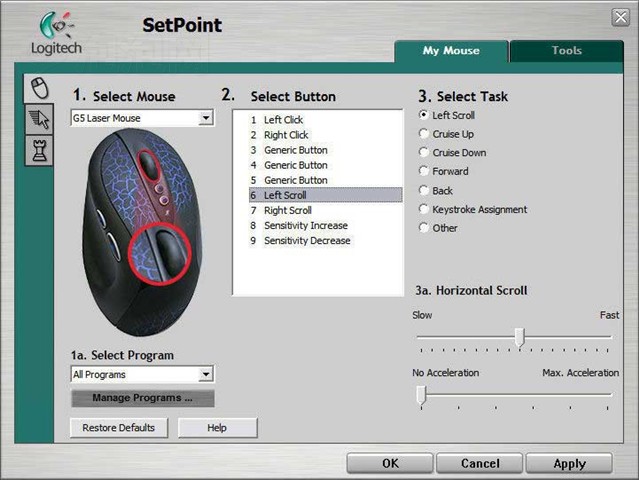
Task: Expand the G5 Laser Mouse dropdown
Action: [206, 118]
